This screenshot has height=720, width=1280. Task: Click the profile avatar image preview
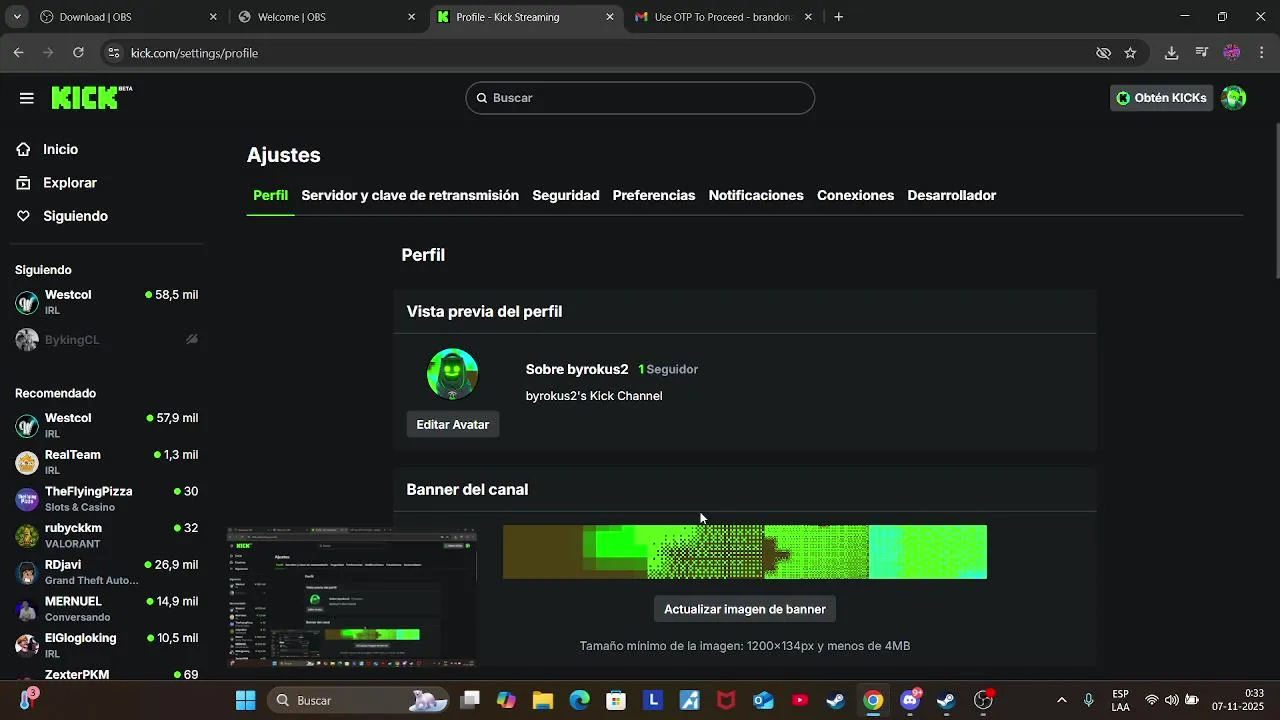[452, 374]
